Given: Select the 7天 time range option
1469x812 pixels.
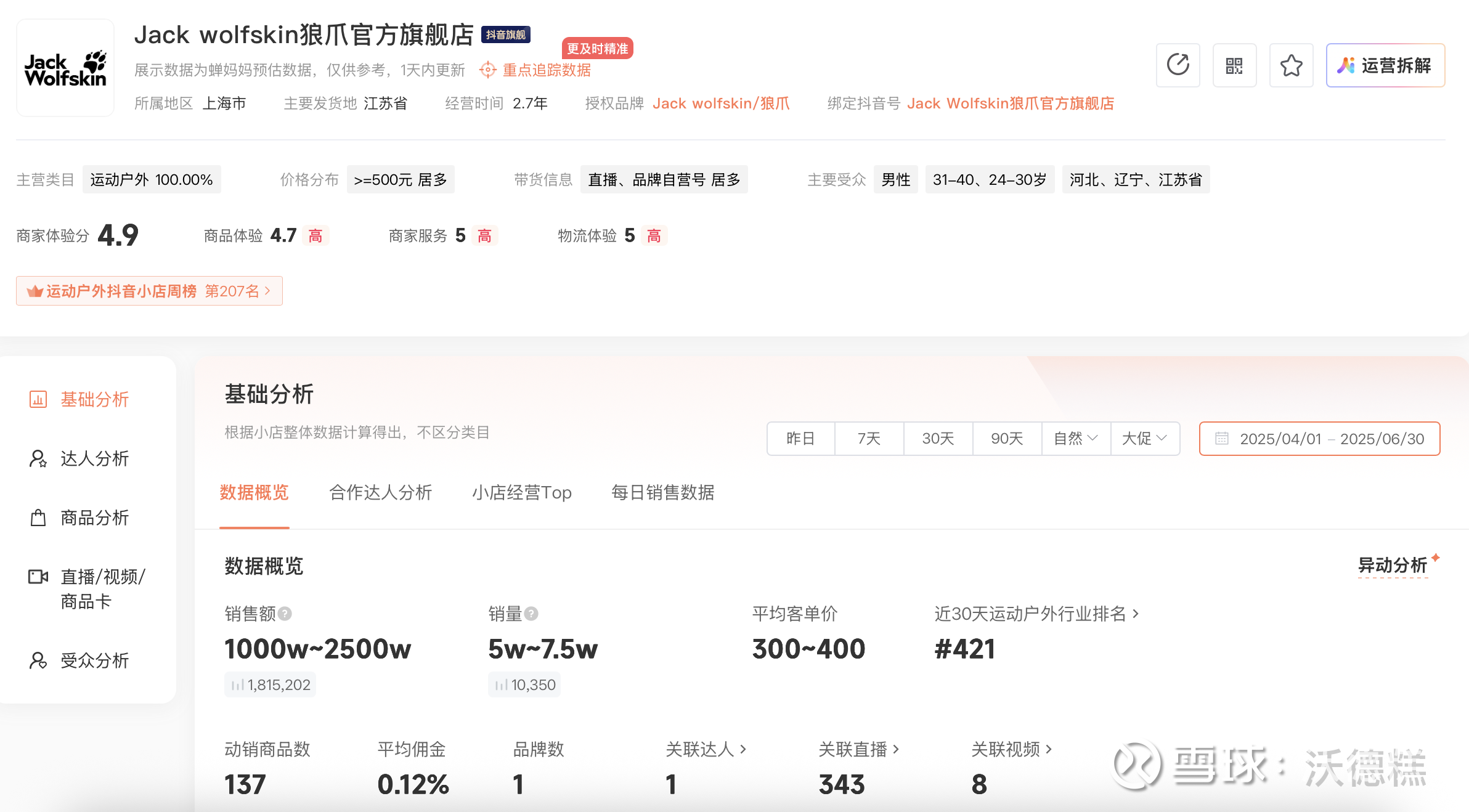Looking at the screenshot, I should pos(869,439).
